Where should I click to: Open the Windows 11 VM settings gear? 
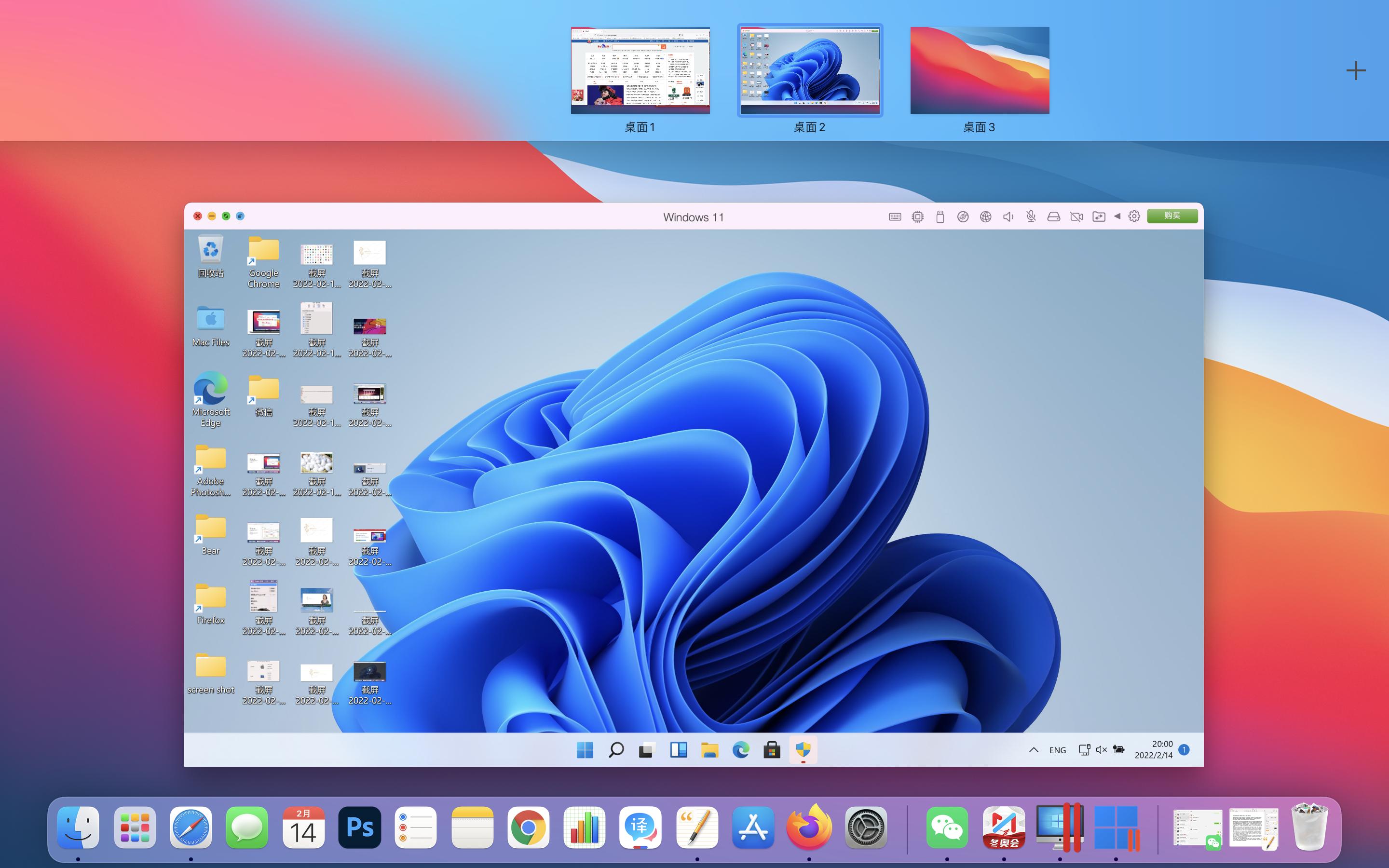[x=1134, y=217]
